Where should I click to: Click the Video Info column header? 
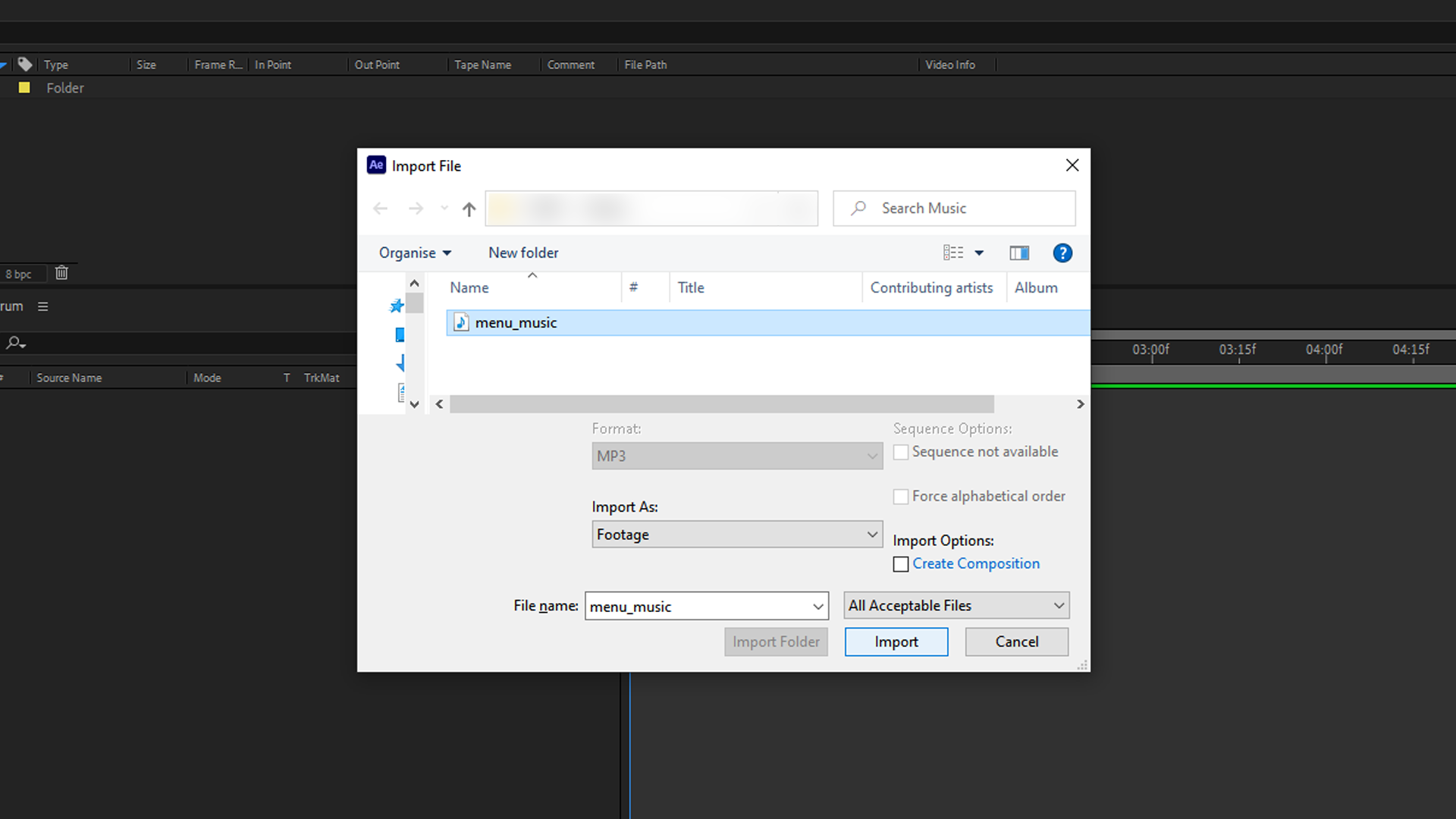(x=950, y=65)
